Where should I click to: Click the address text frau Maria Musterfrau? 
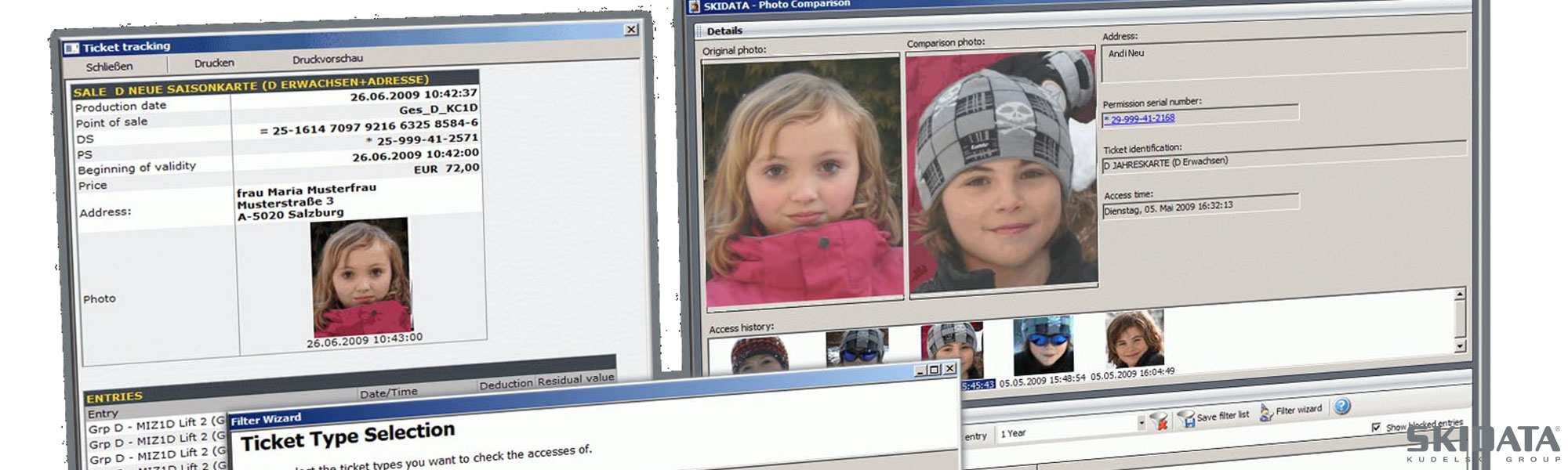click(x=306, y=190)
